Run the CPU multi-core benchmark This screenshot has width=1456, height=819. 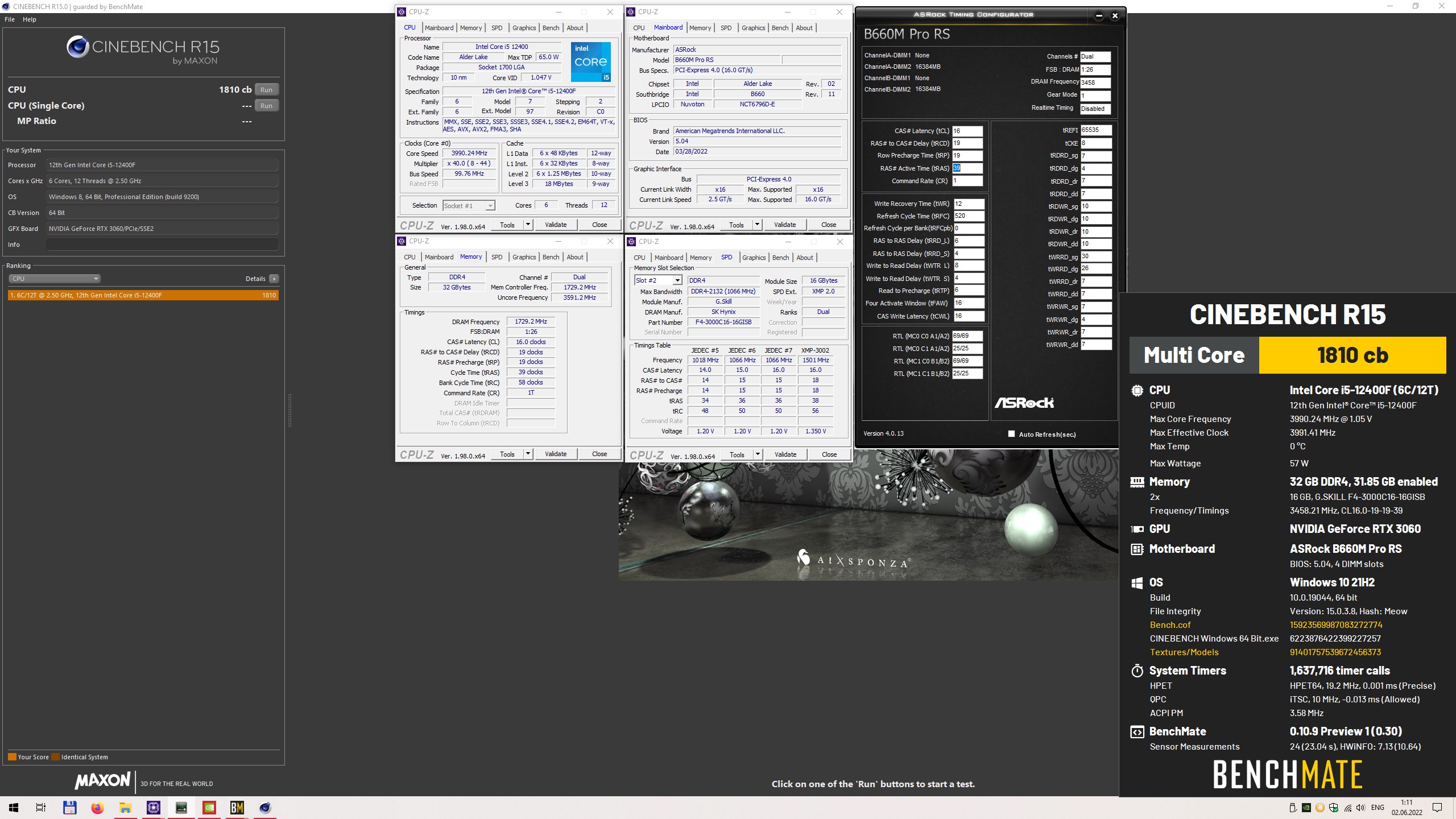point(266,90)
